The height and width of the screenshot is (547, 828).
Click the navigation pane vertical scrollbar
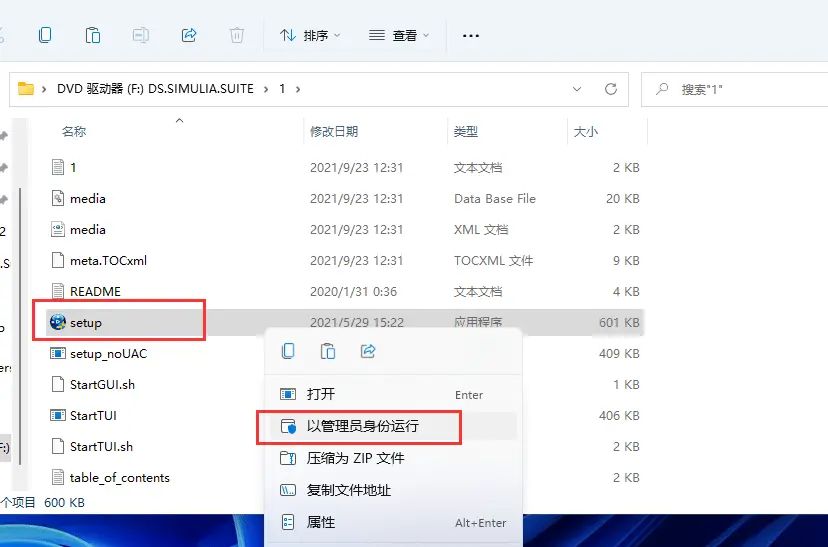point(21,326)
